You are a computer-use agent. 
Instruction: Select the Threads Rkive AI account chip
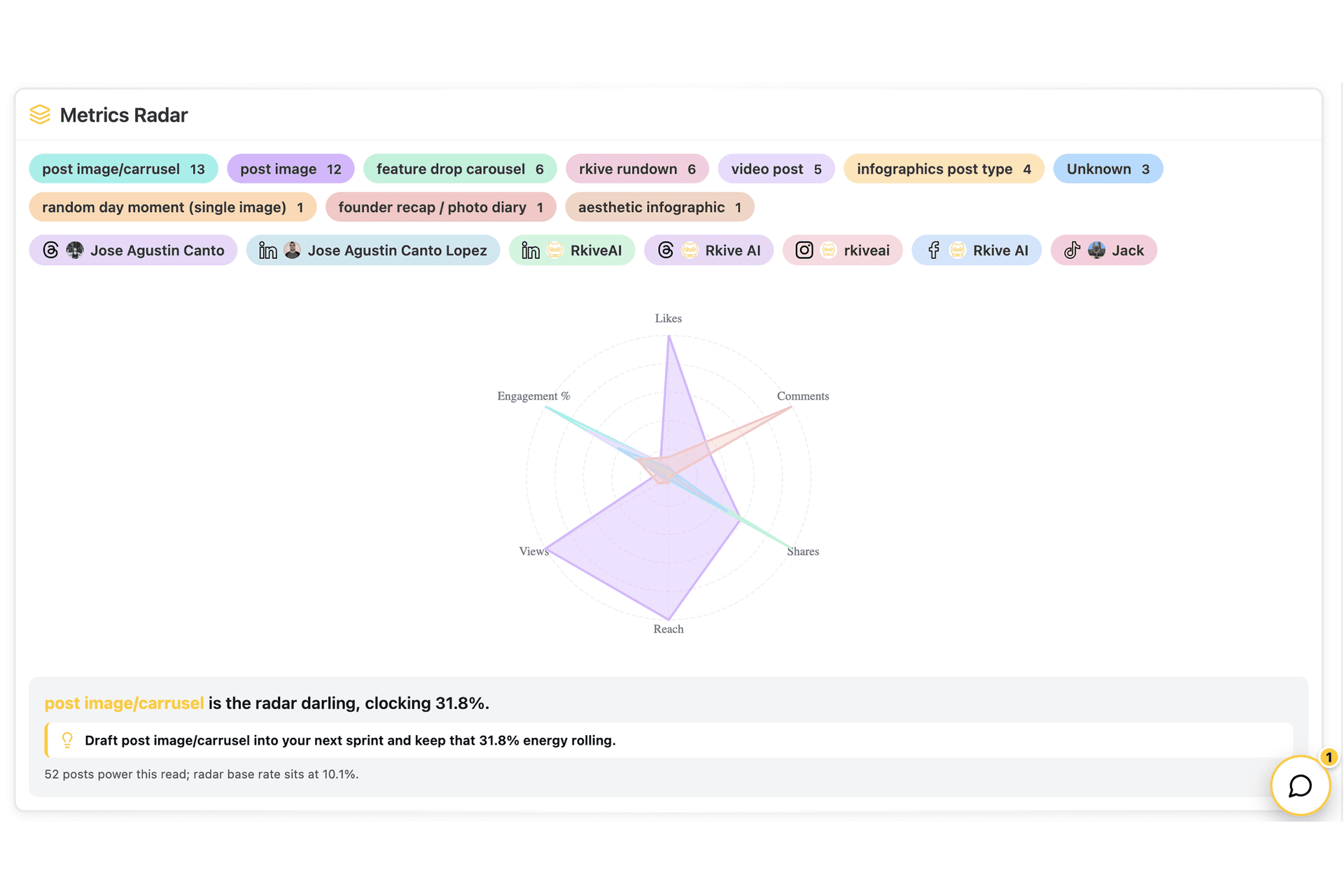click(x=708, y=250)
